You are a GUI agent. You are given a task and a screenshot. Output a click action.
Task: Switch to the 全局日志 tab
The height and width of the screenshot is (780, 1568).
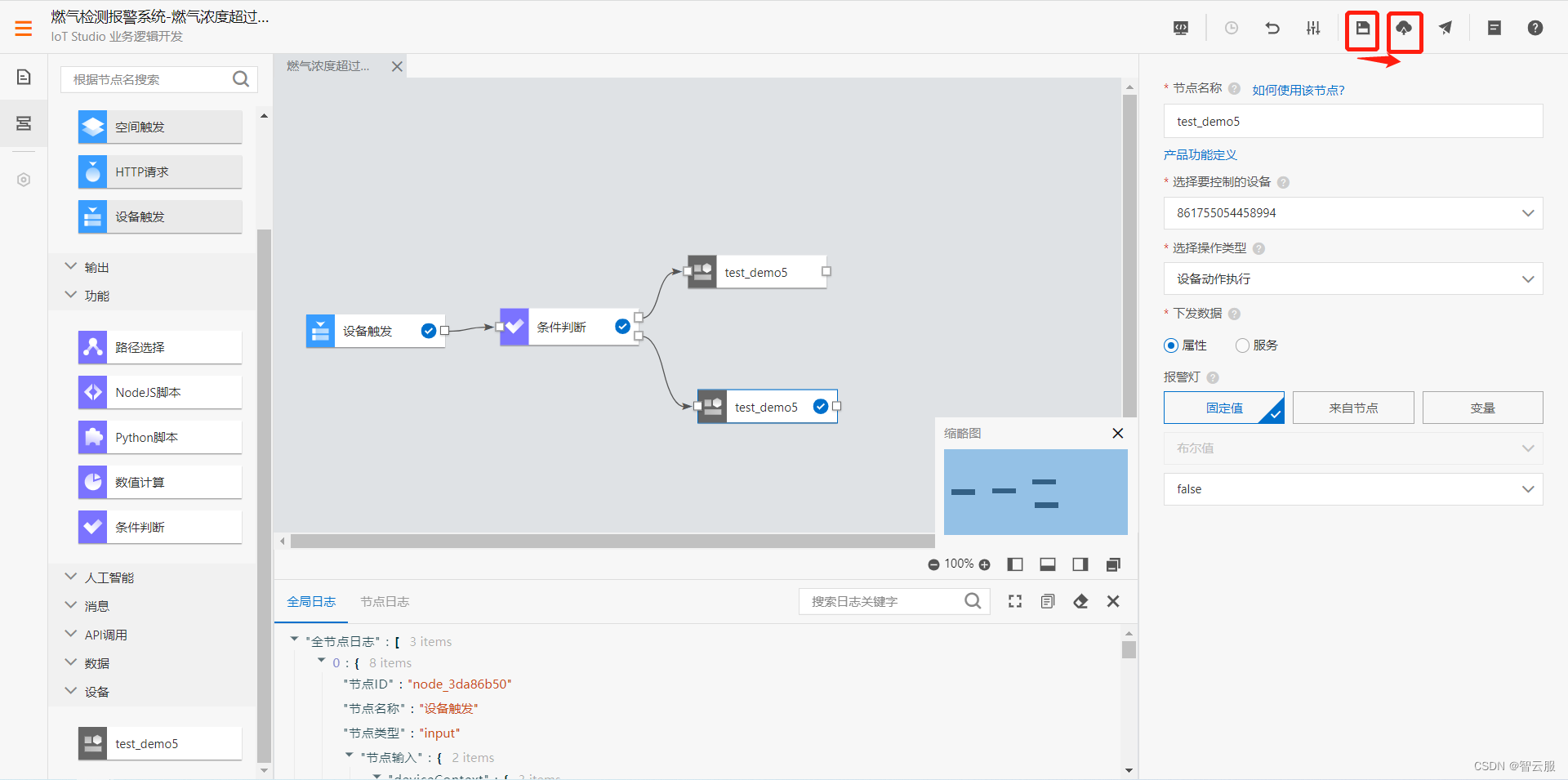[x=311, y=602]
